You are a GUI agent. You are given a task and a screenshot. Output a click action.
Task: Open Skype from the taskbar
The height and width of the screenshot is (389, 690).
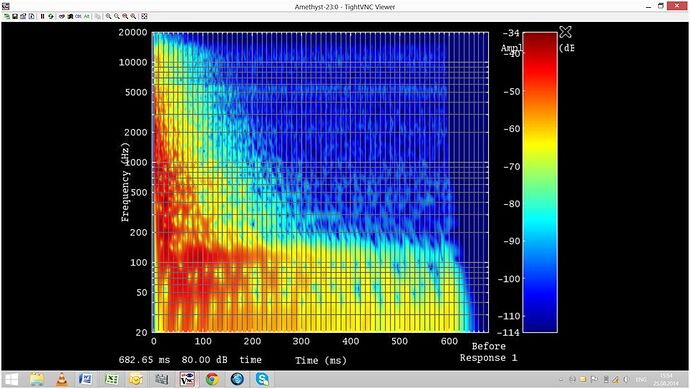coord(262,379)
